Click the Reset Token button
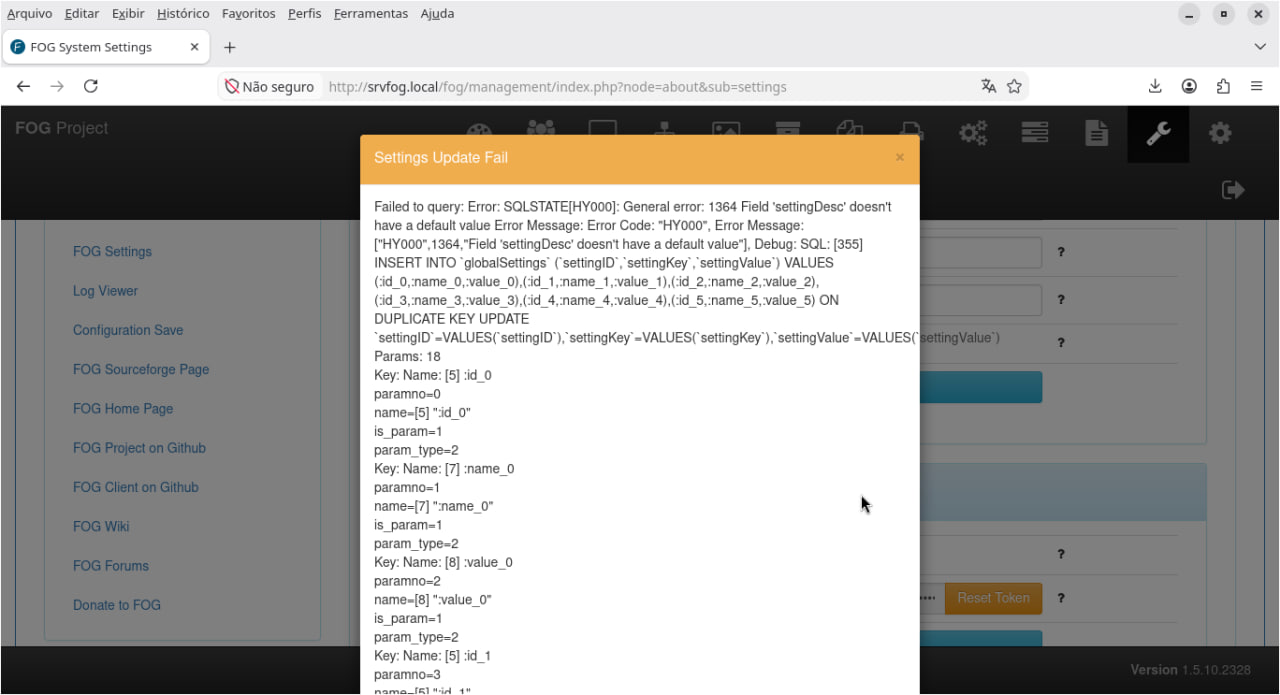 tap(993, 598)
